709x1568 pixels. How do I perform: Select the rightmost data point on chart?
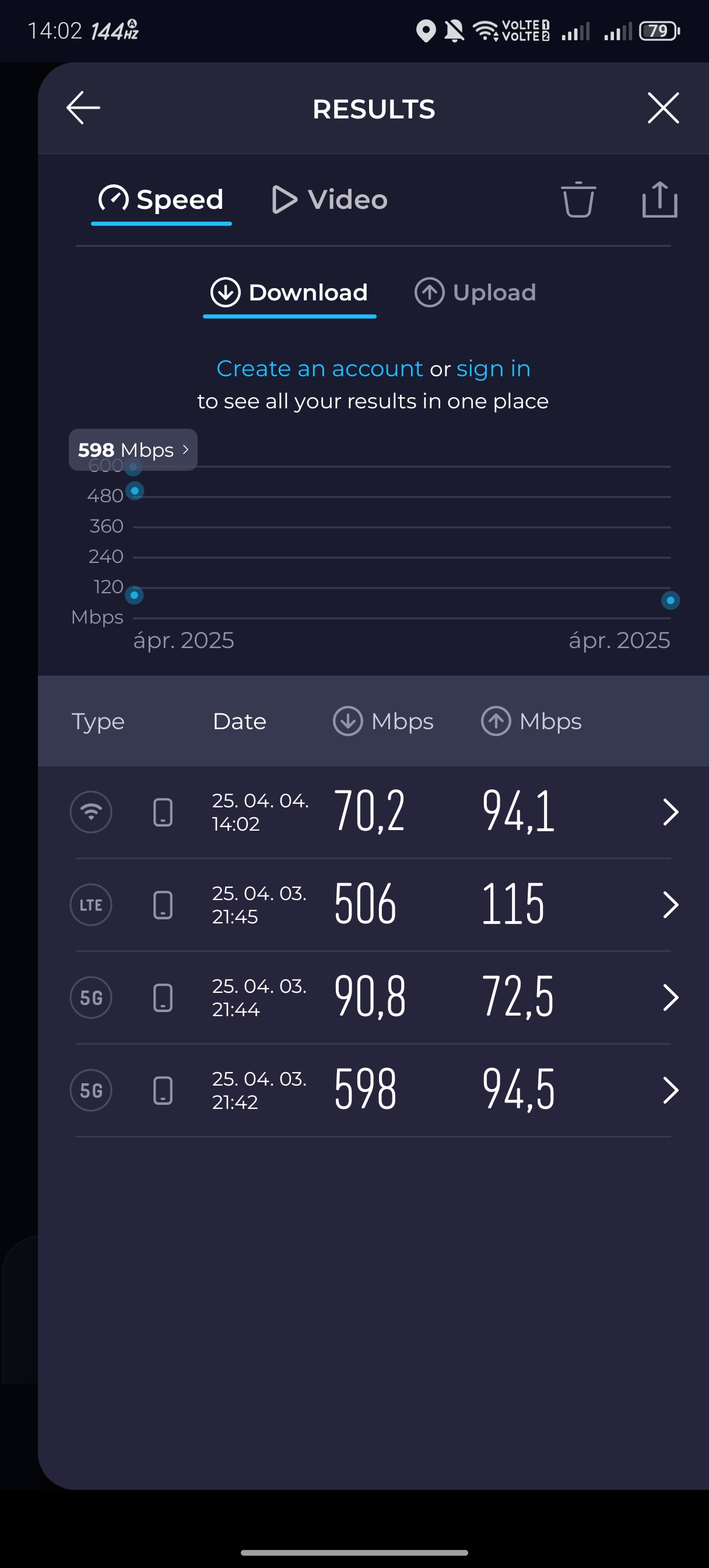pos(670,601)
